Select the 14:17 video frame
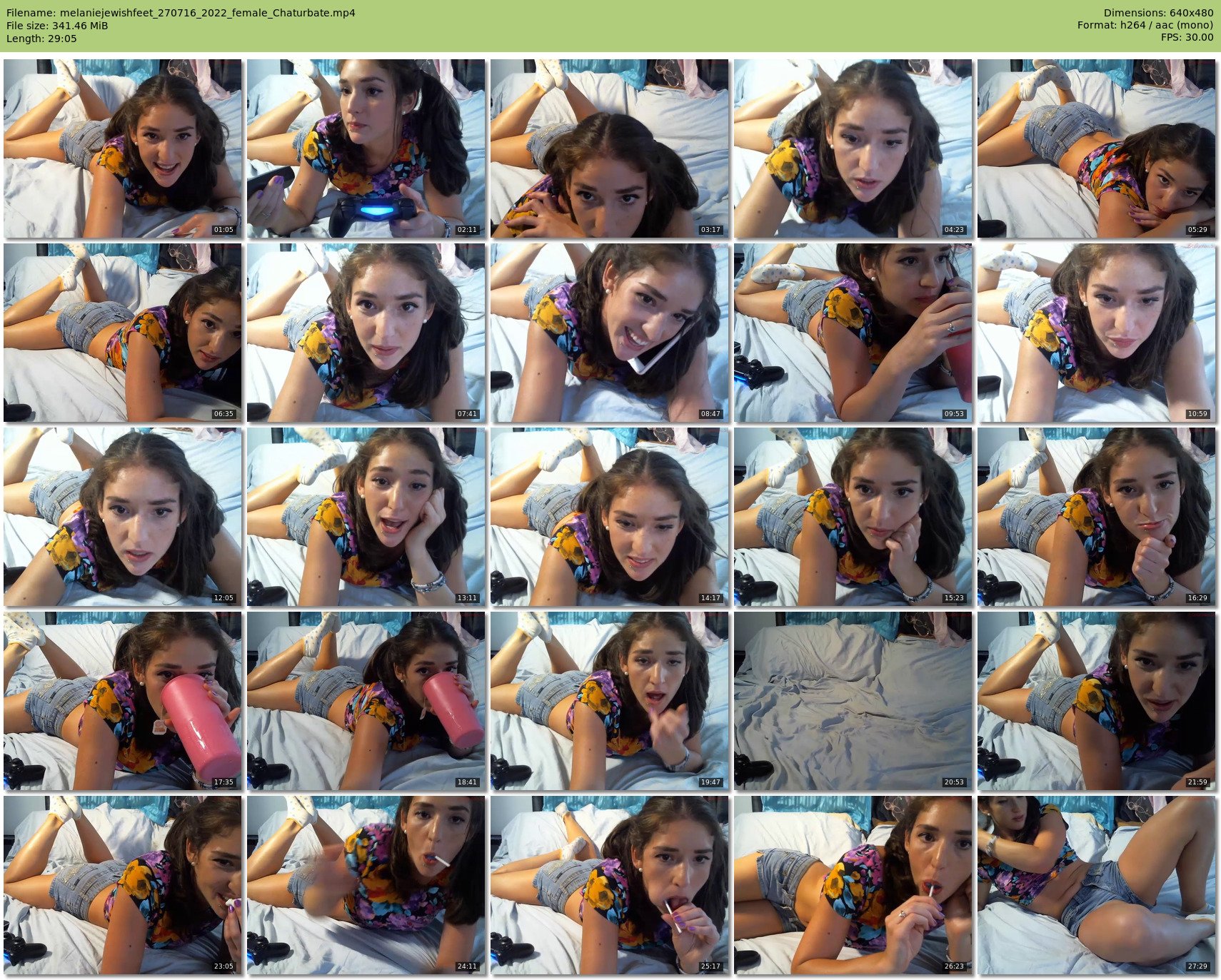 609,517
